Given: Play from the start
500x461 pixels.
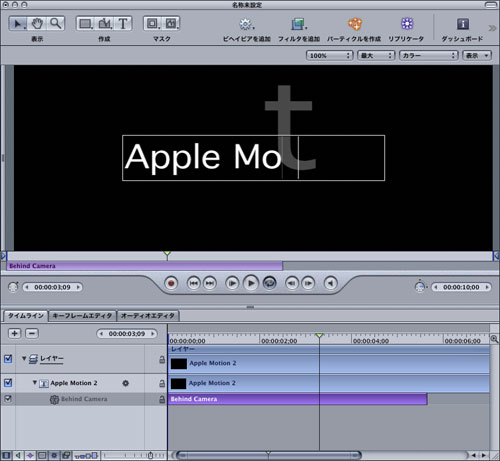Looking at the screenshot, I should coord(232,283).
